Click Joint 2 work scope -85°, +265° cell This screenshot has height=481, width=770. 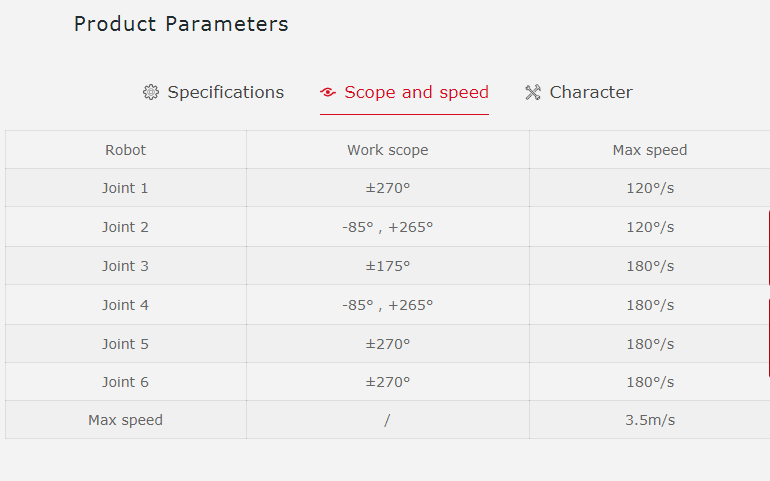click(x=387, y=227)
